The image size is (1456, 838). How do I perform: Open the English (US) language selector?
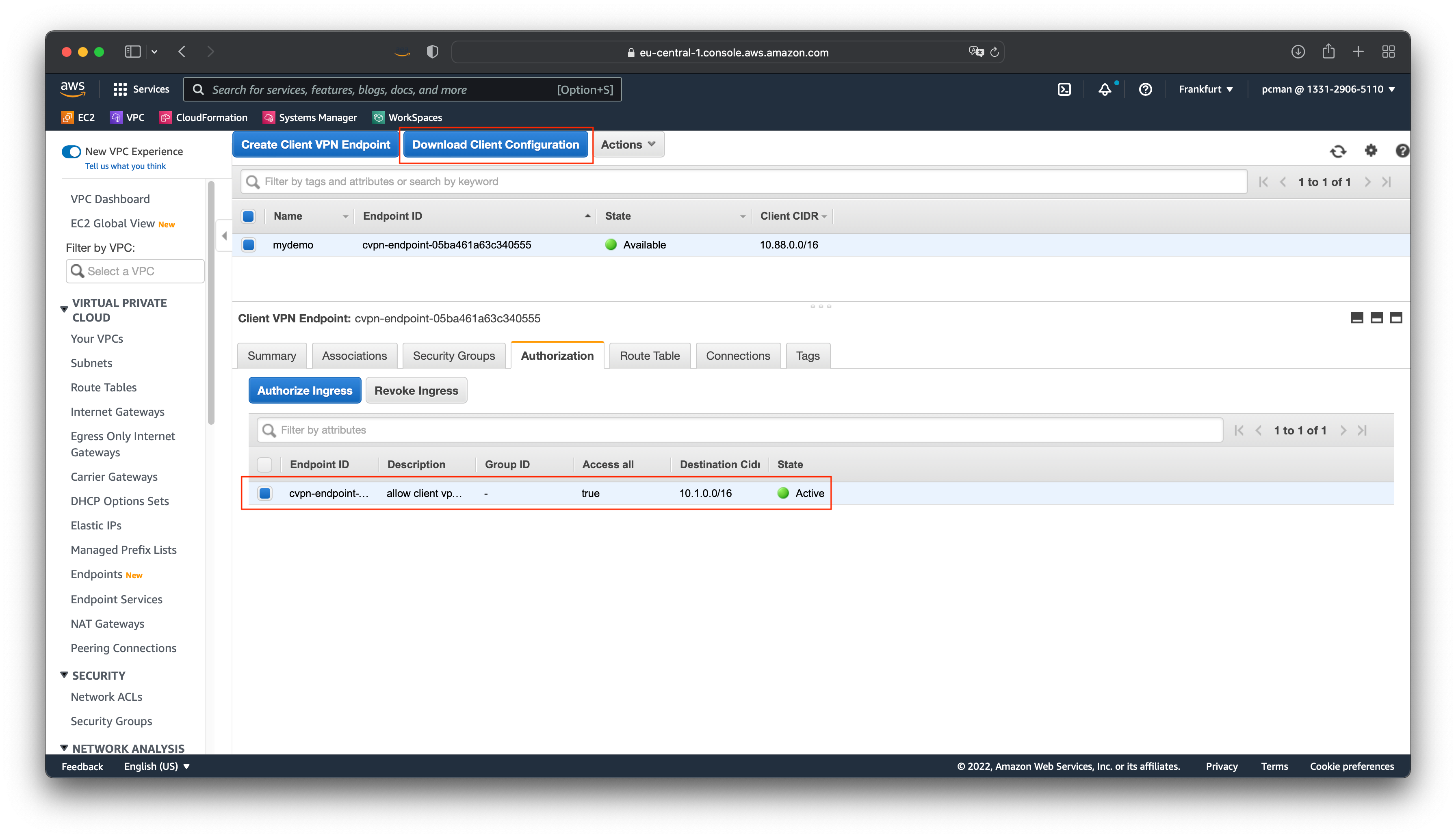pyautogui.click(x=156, y=766)
